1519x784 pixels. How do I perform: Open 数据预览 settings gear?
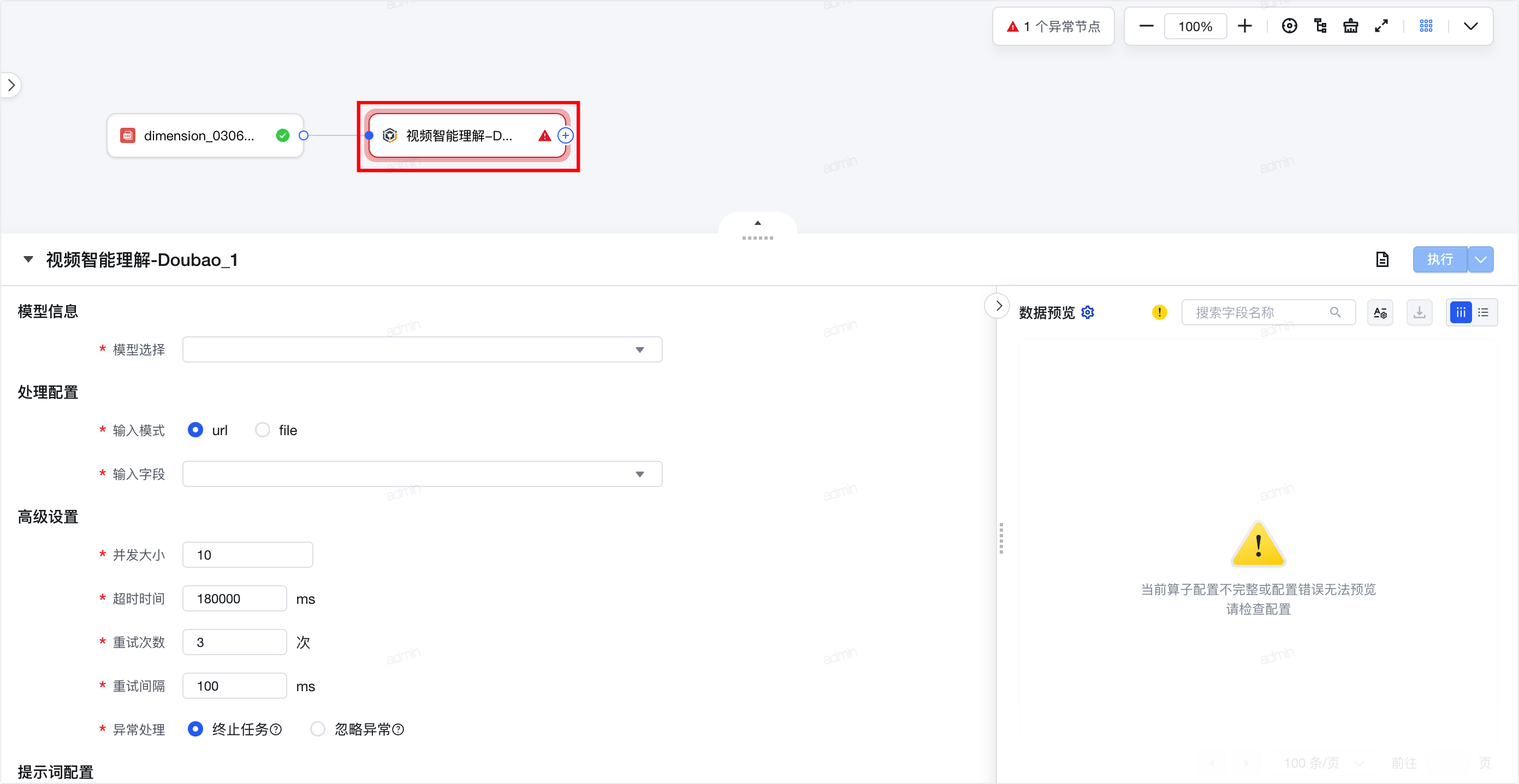(1088, 312)
